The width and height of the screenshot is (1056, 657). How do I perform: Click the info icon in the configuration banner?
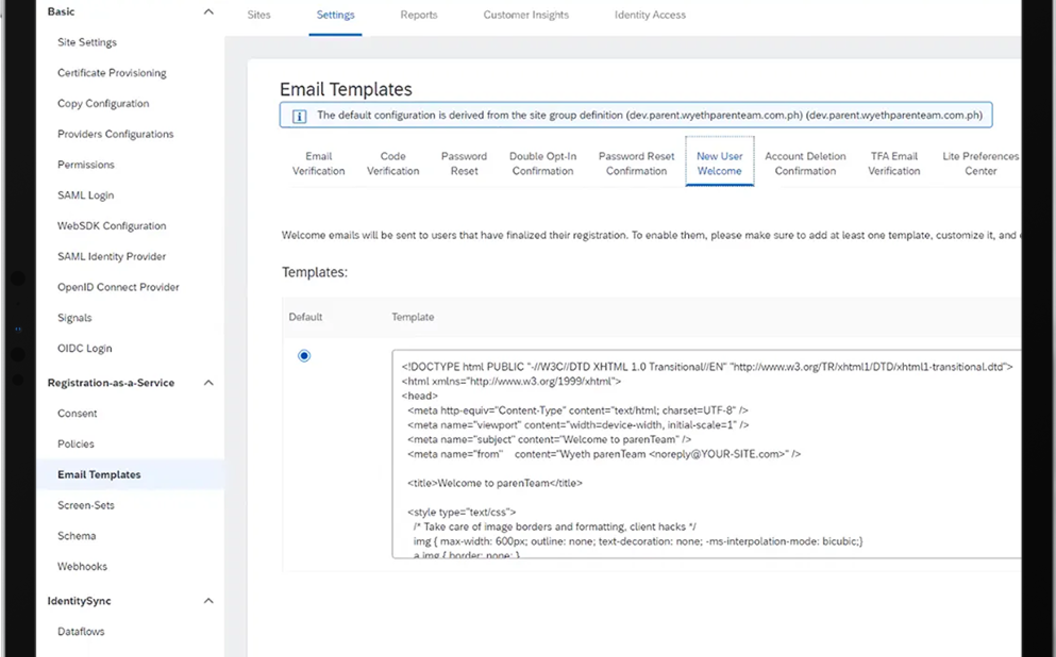297,114
